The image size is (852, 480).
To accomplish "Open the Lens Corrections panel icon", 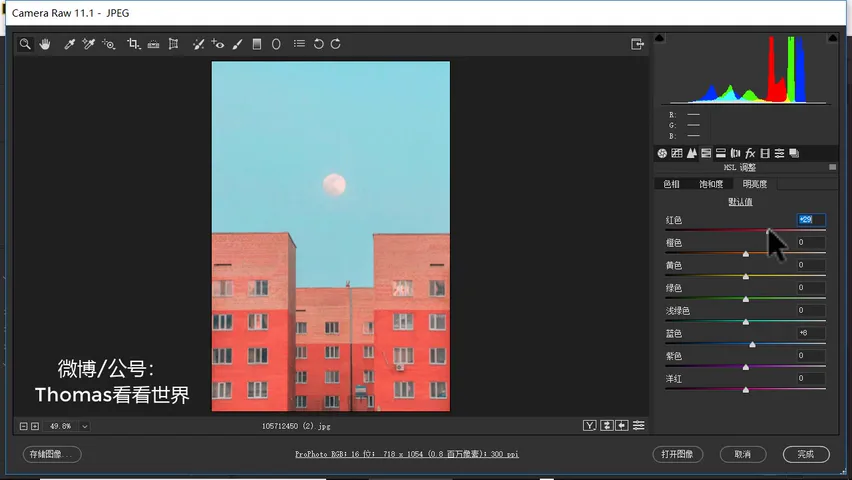I will (735, 153).
